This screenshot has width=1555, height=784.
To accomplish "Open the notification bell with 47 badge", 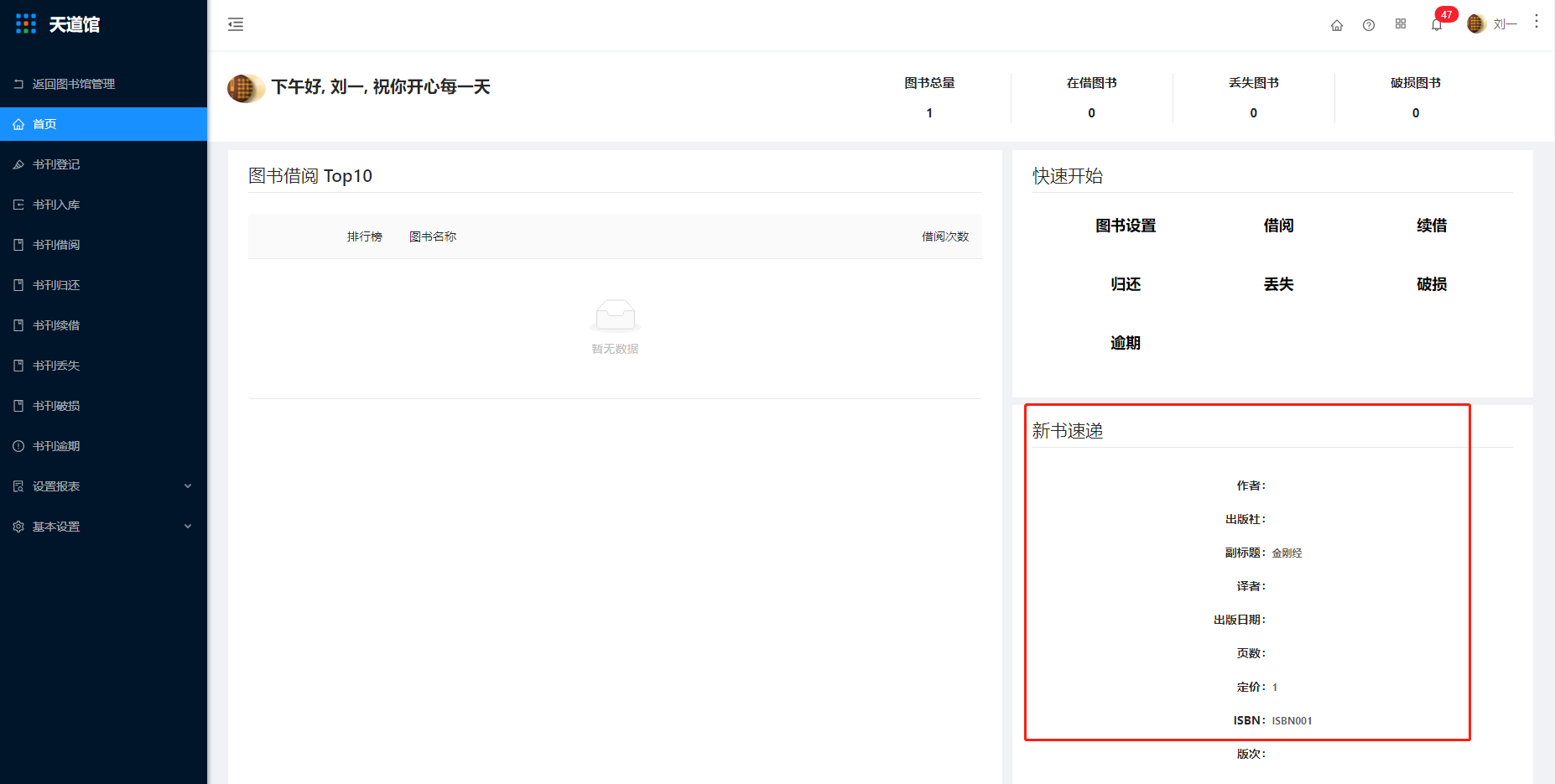I will [x=1438, y=24].
